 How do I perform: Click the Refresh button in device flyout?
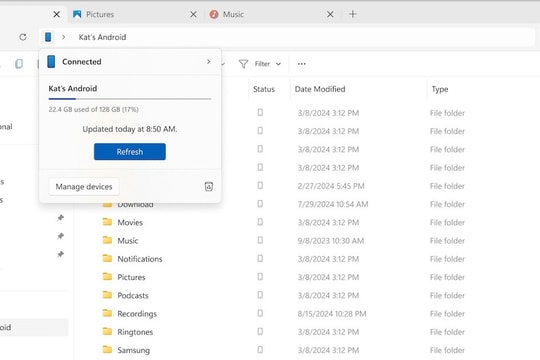point(129,152)
